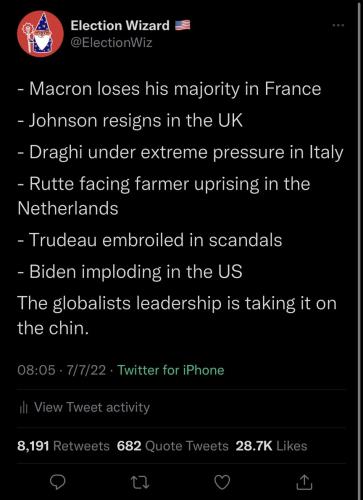Screen dimensions: 363x500
Task: Click the line Biden imploding in the US
Action: click(130, 272)
